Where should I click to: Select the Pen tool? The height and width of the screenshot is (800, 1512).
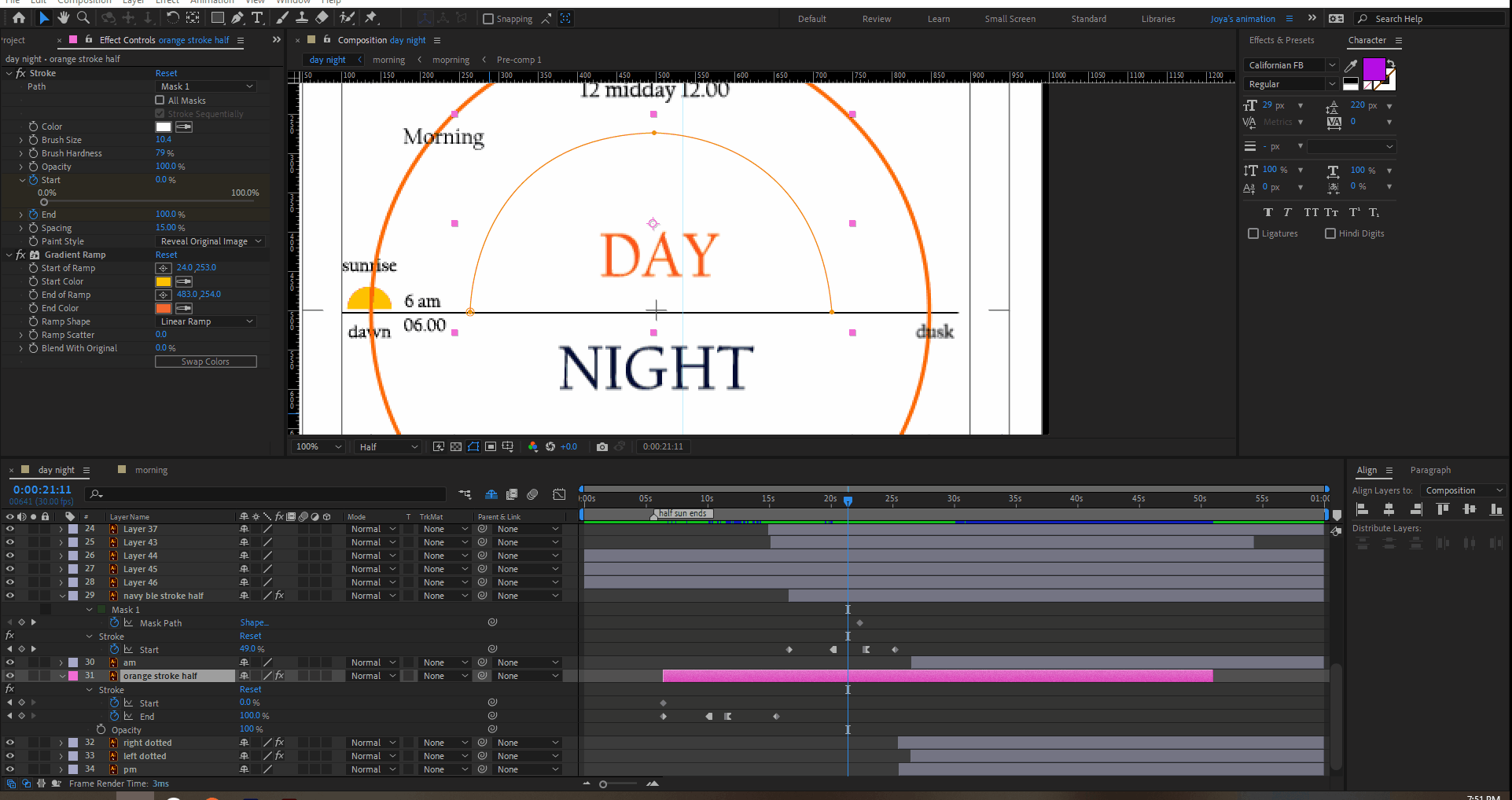237,18
